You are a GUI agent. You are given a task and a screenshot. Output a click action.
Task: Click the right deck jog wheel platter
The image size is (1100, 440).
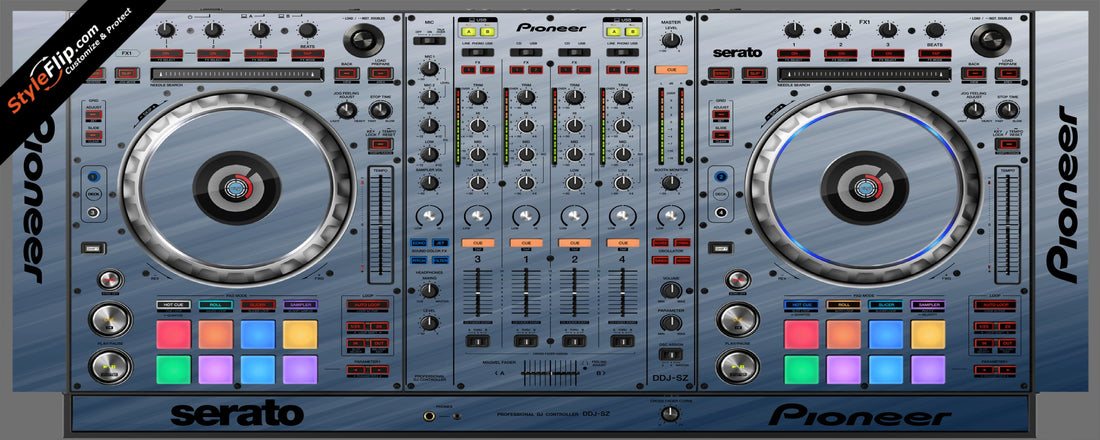[864, 188]
